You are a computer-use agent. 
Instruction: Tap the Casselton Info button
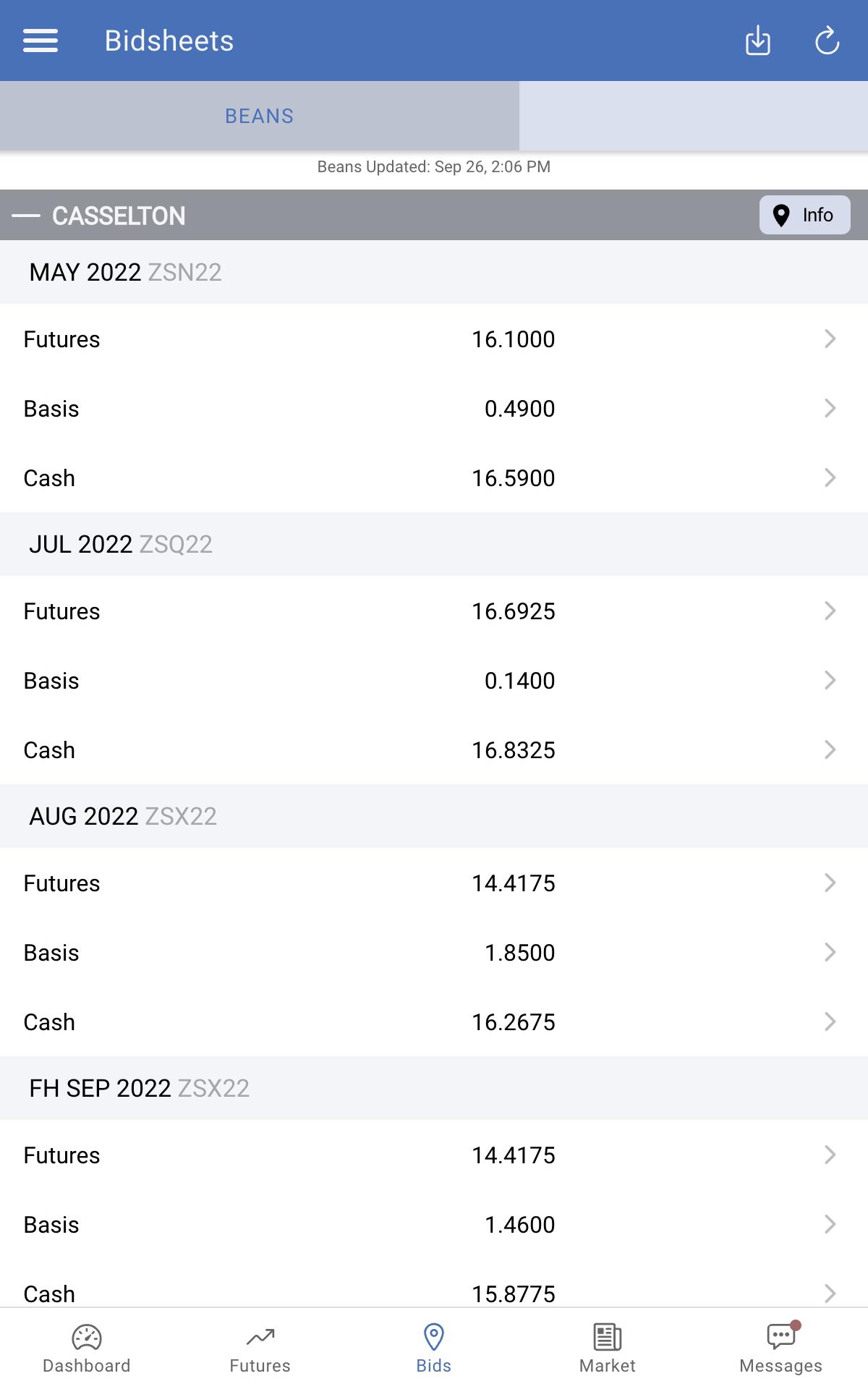804,215
